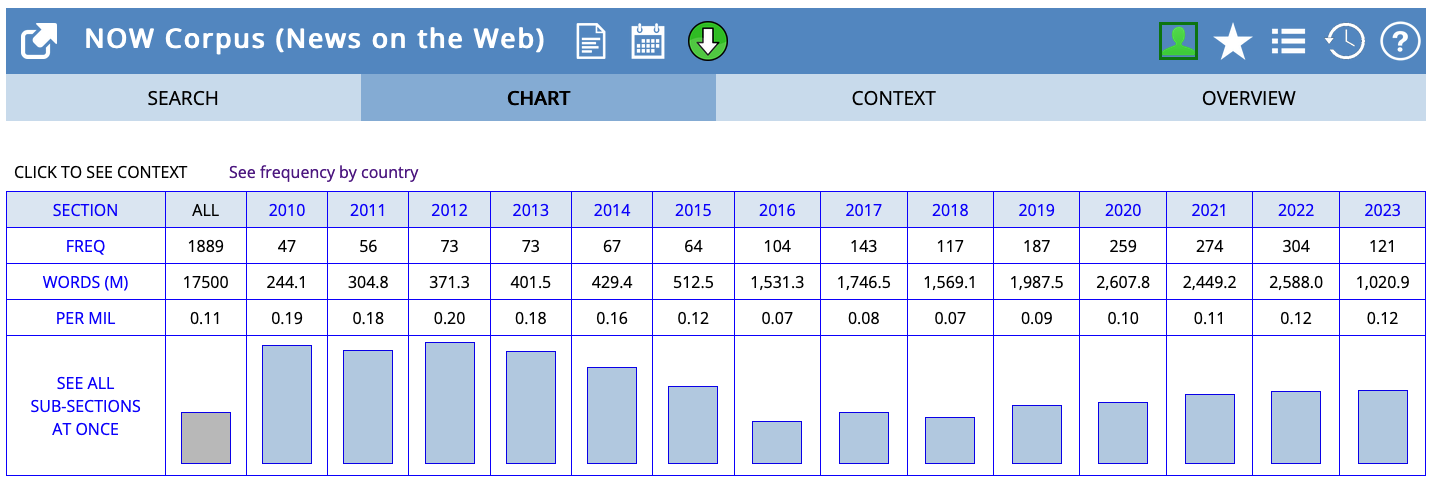Click the star favorites icon
Viewport: 1433px width, 487px height.
(1232, 41)
